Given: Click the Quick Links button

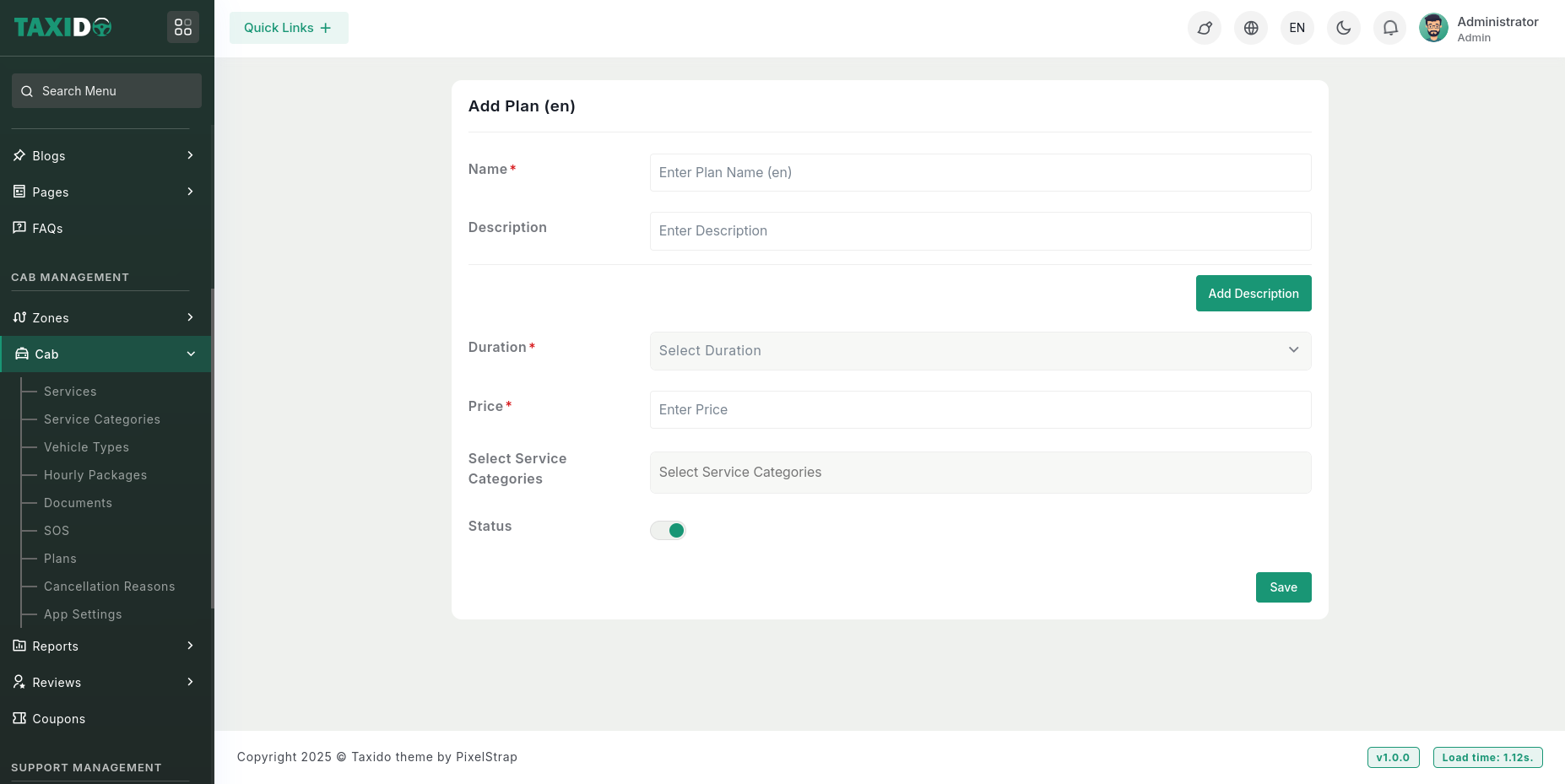Looking at the screenshot, I should [x=288, y=28].
